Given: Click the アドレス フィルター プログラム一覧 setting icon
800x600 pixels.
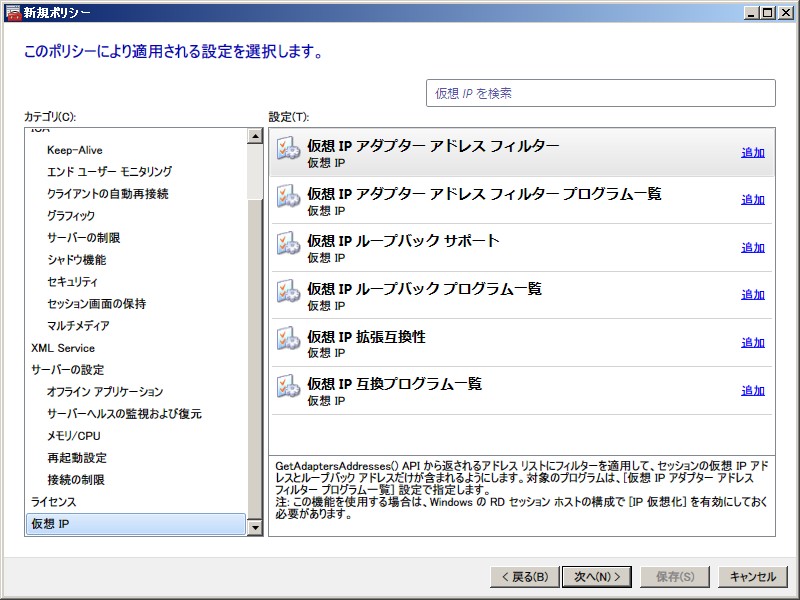Looking at the screenshot, I should 288,199.
